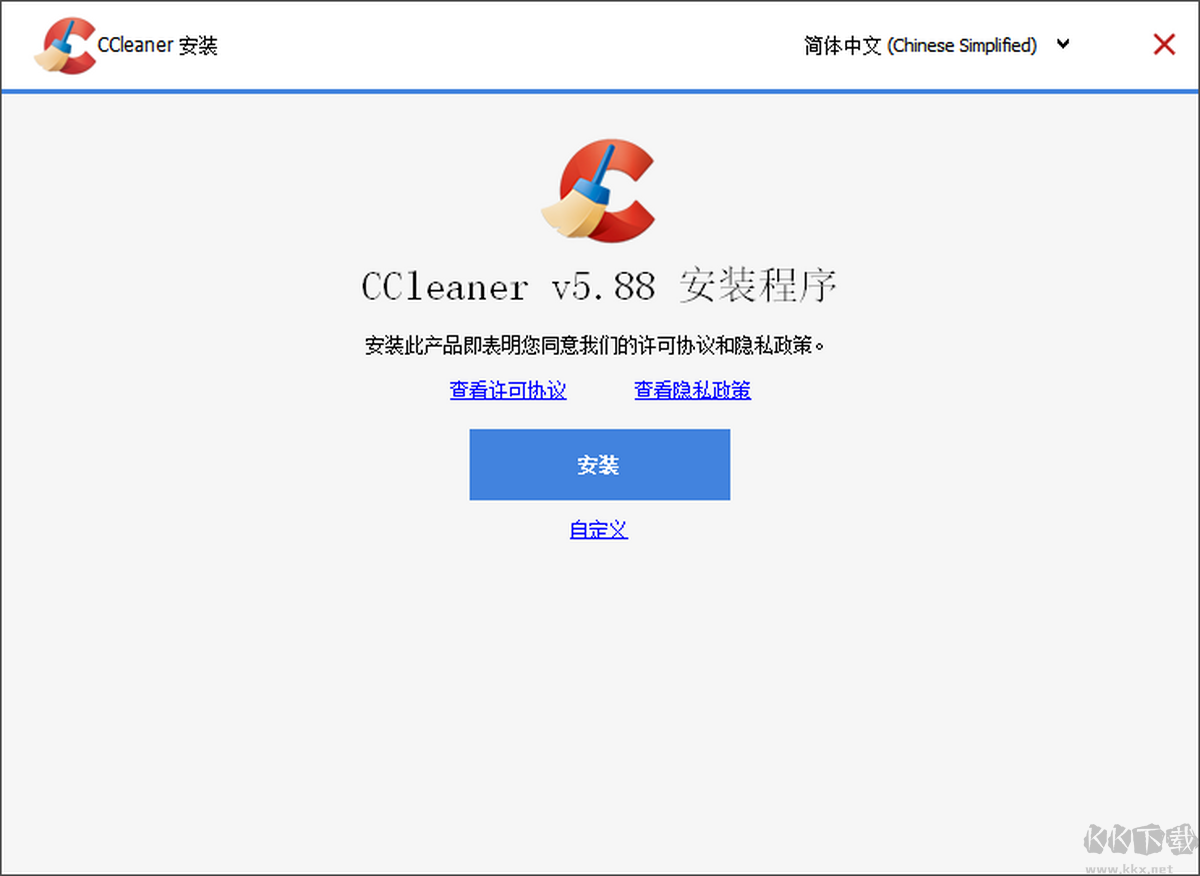The height and width of the screenshot is (876, 1200).
Task: Click the word 隐私政策 in consent sentence
Action: (769, 346)
